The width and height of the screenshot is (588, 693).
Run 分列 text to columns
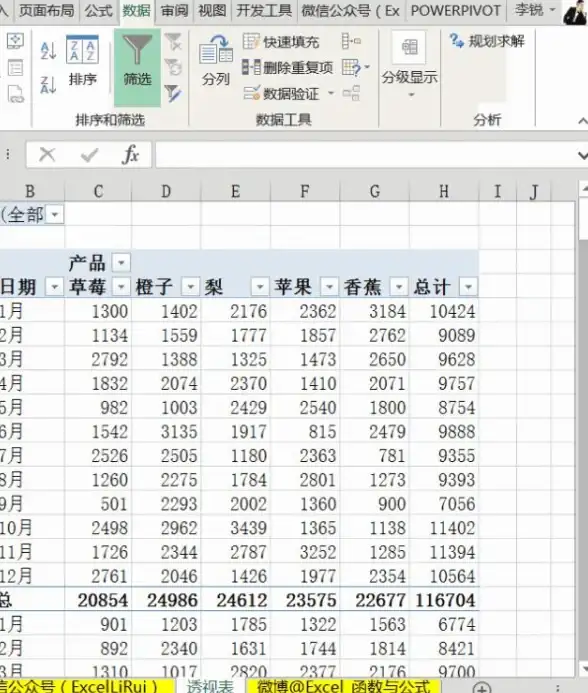pyautogui.click(x=215, y=61)
